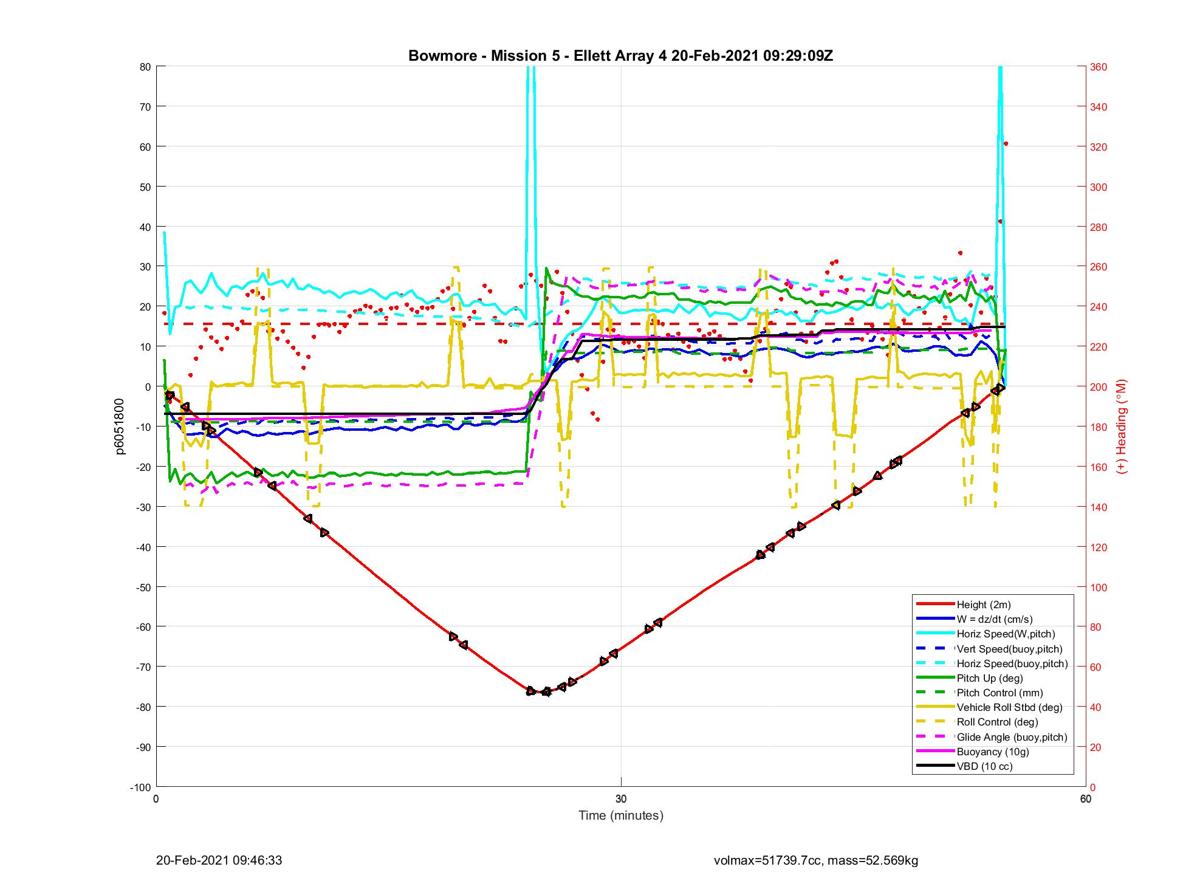Click the "120" heading axis tick label
This screenshot has height=885, width=1200.
(1100, 547)
